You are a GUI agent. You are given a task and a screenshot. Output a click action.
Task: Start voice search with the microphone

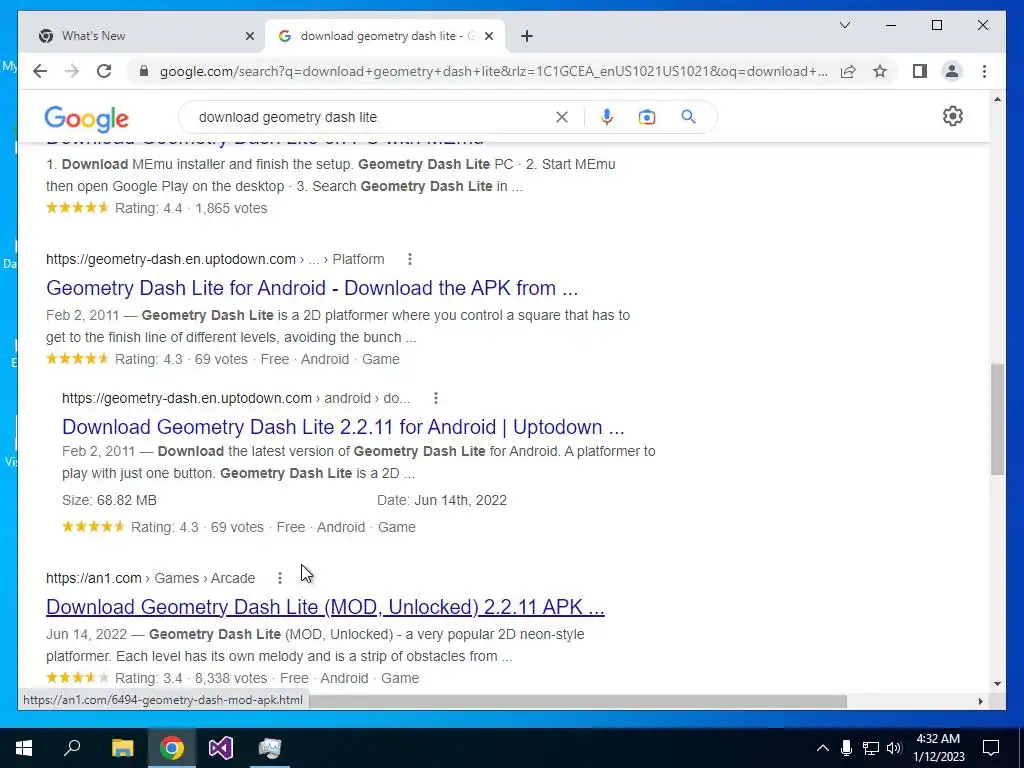tap(607, 117)
